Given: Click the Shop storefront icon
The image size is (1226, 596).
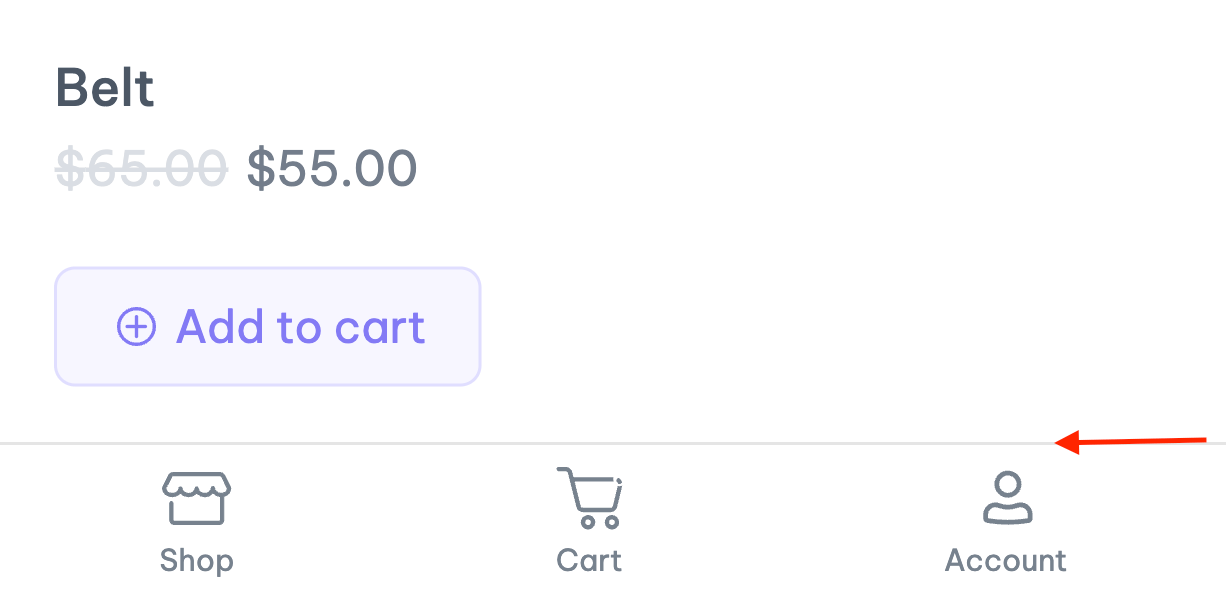Looking at the screenshot, I should (196, 498).
